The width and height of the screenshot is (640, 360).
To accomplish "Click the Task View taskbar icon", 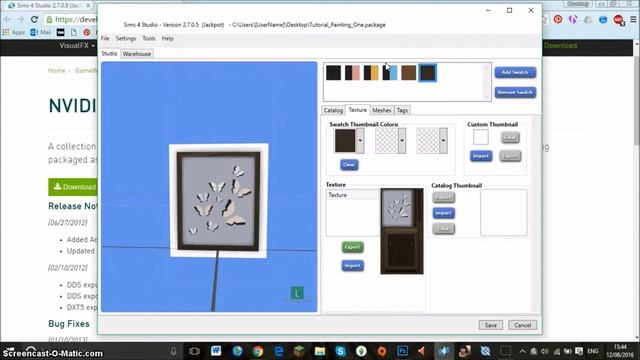I will (x=194, y=351).
